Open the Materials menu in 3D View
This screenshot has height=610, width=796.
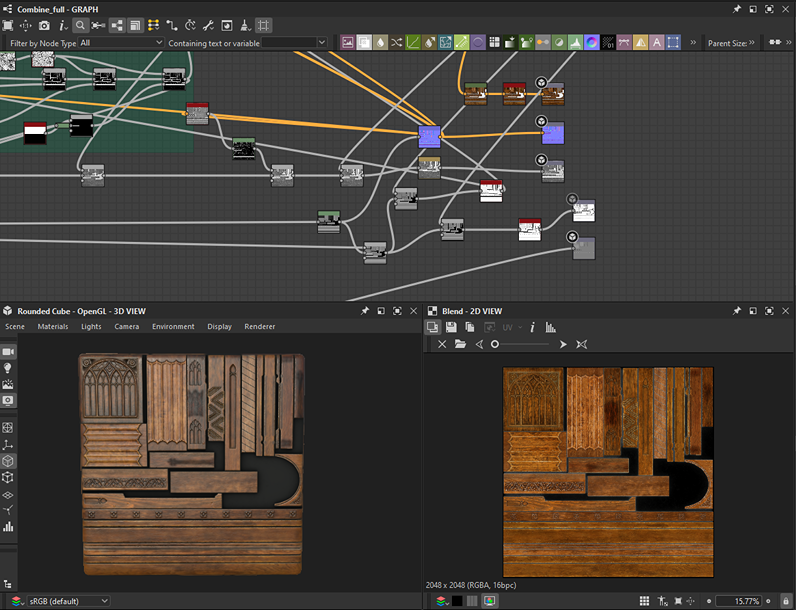(53, 327)
